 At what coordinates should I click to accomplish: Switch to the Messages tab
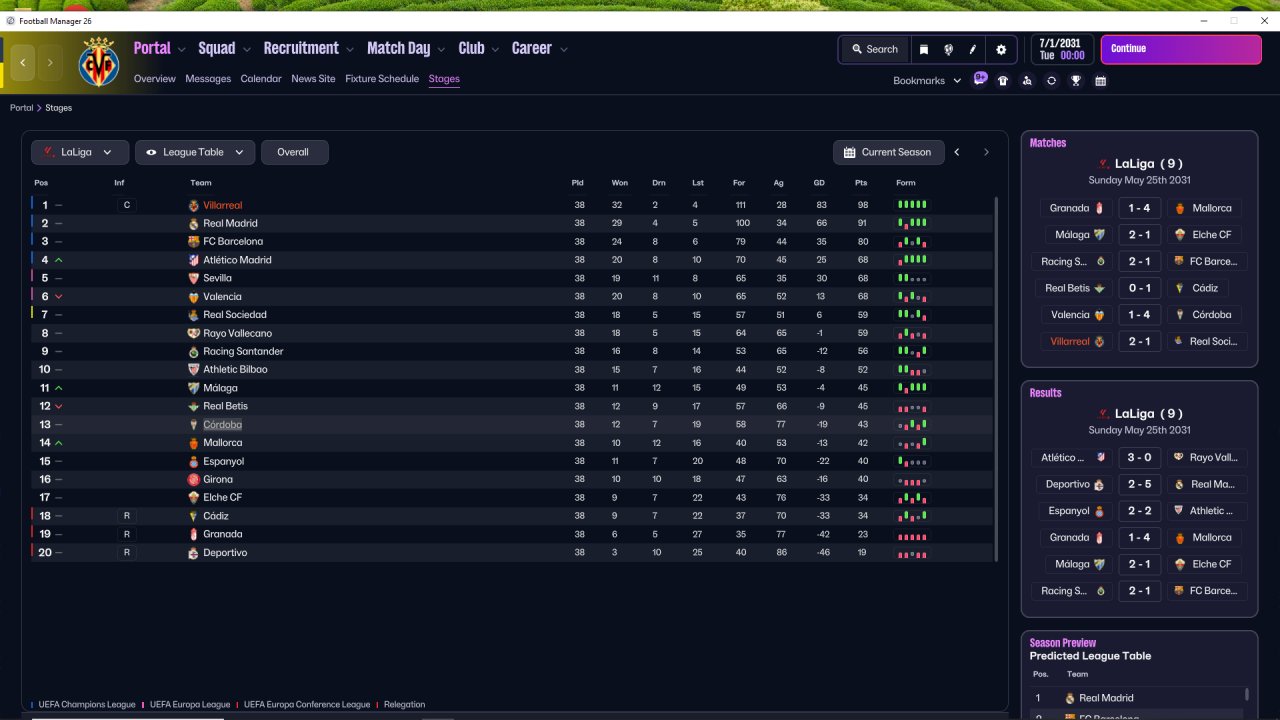(x=208, y=79)
